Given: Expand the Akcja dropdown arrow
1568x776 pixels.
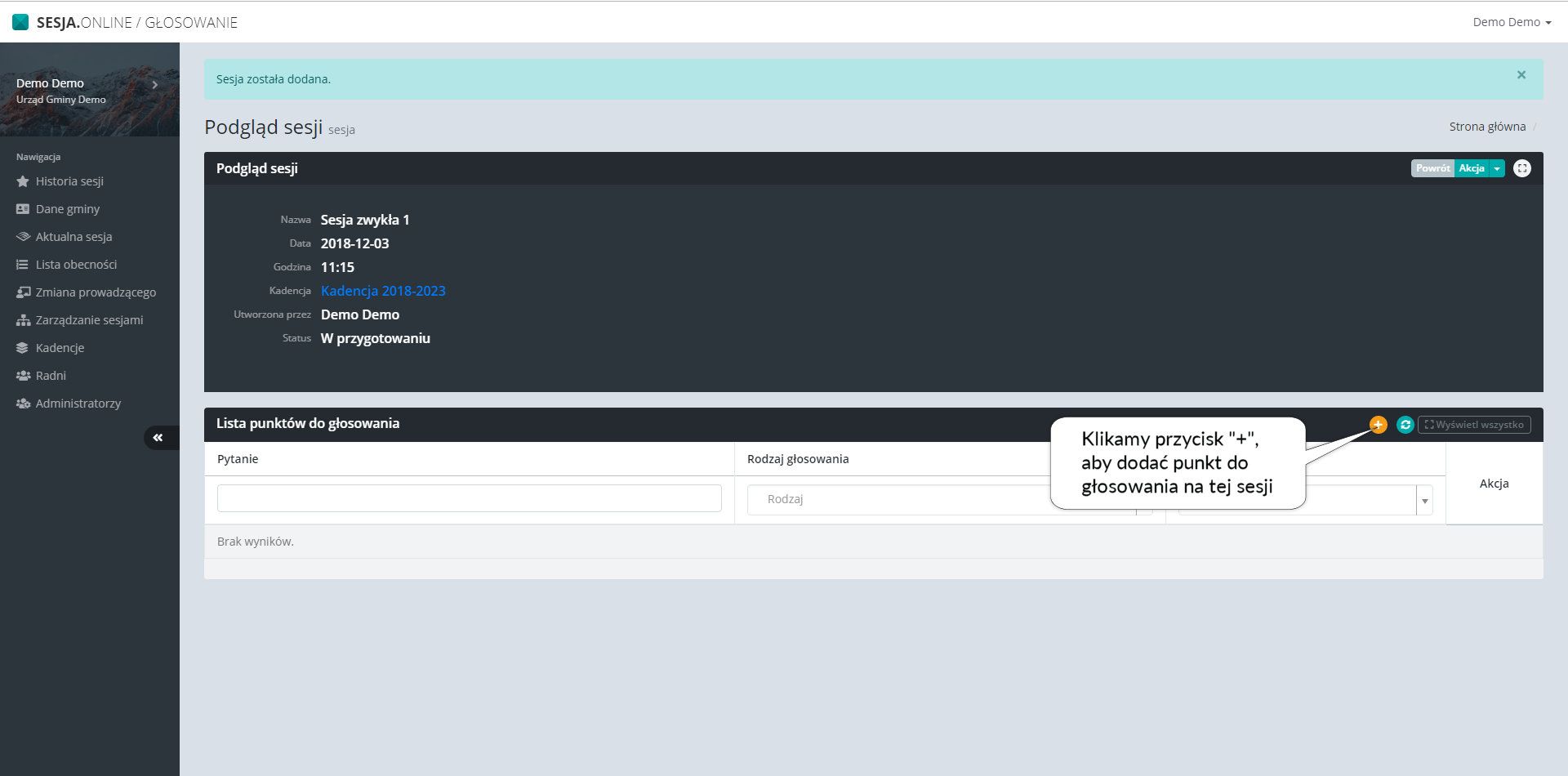Looking at the screenshot, I should pos(1497,168).
